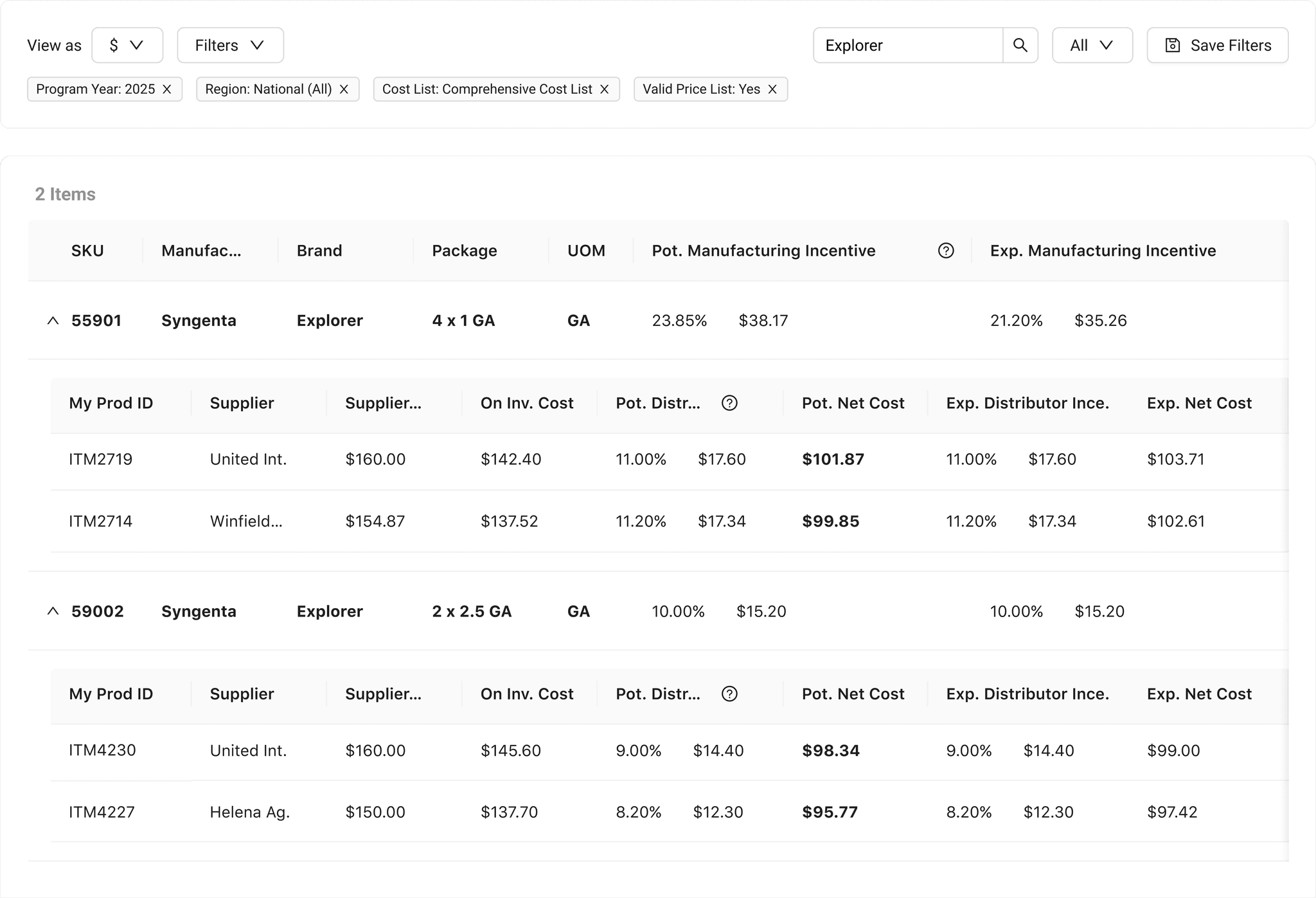Click the Exp. Manufacturing Incentive column header

(x=1103, y=251)
